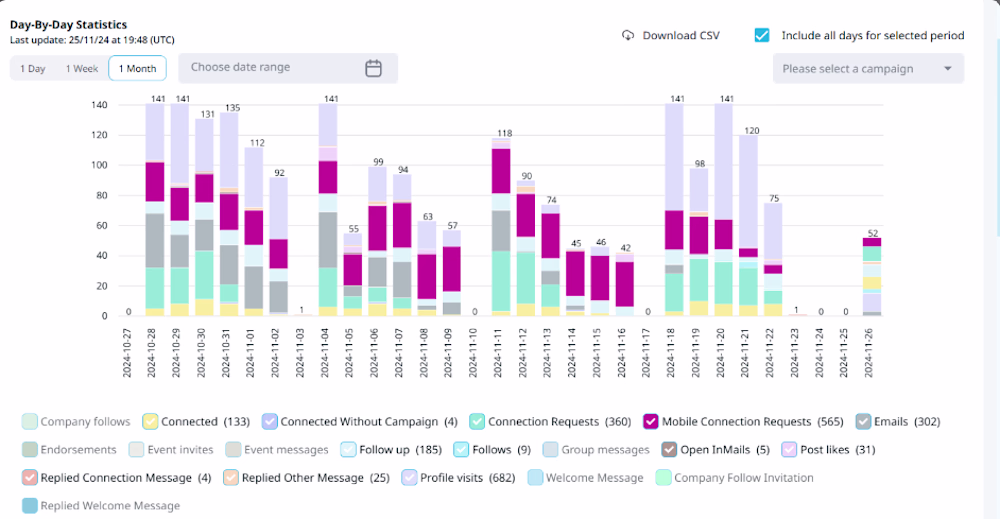Click the bar for 2024-11-04
Screen dimensions: 1000x519
pyautogui.click(x=328, y=210)
